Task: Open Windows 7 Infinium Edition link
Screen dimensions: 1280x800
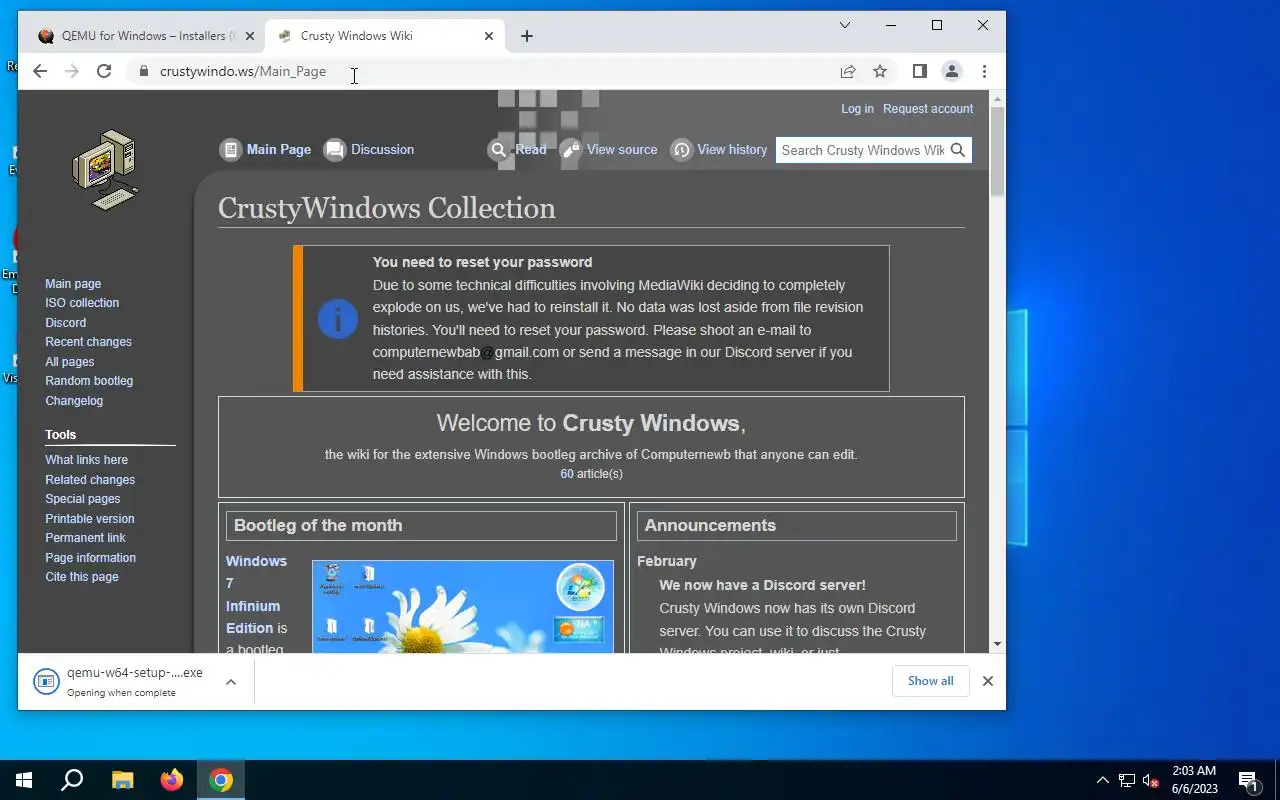Action: [254, 594]
